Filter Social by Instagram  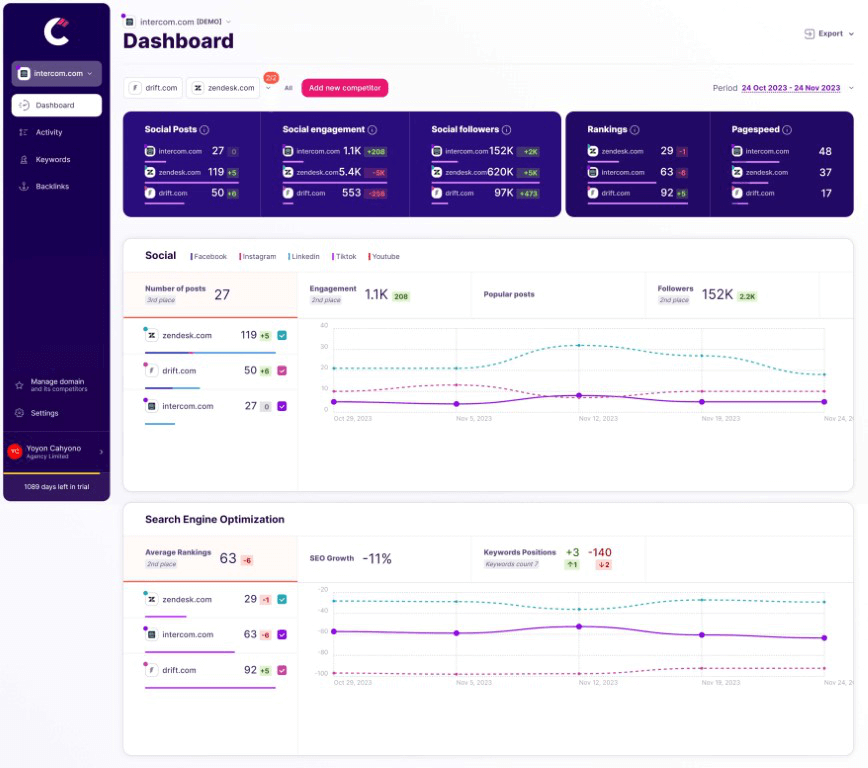(258, 257)
